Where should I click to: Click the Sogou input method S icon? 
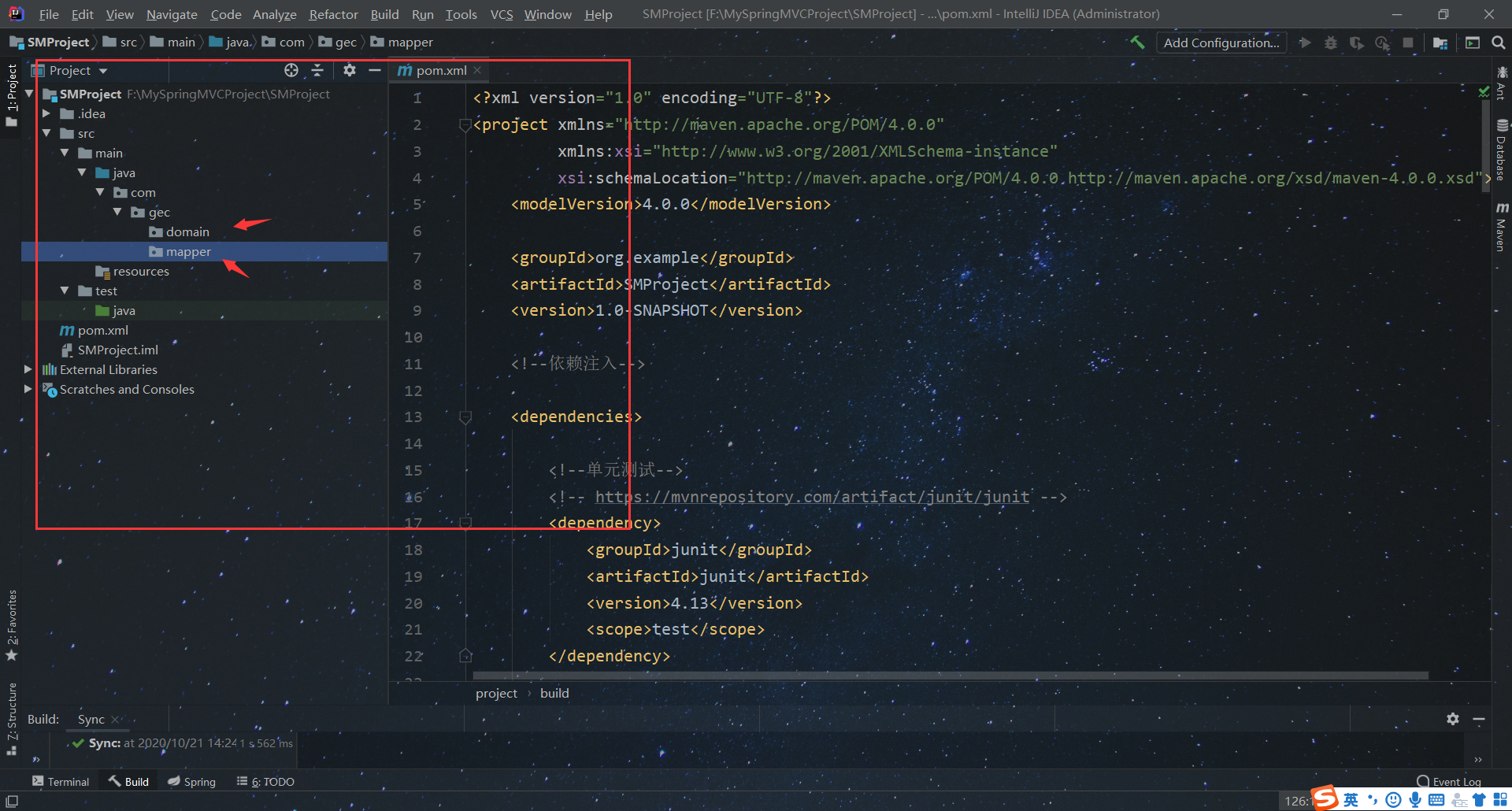[1325, 798]
